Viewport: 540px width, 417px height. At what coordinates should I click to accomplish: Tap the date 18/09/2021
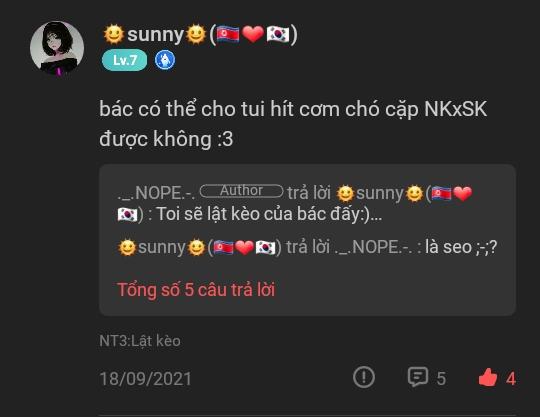click(145, 379)
